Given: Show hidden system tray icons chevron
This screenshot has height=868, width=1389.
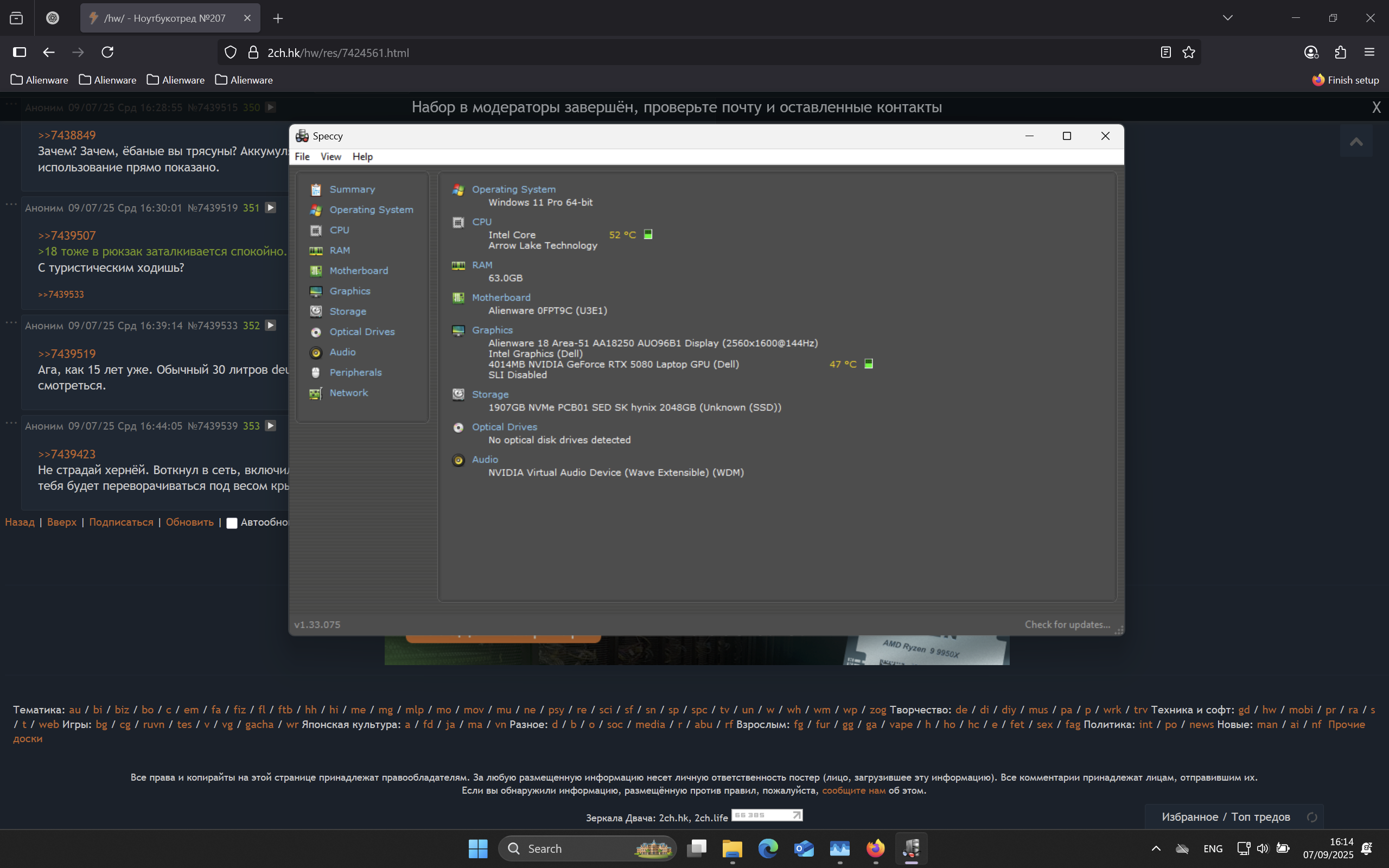Looking at the screenshot, I should (1156, 848).
